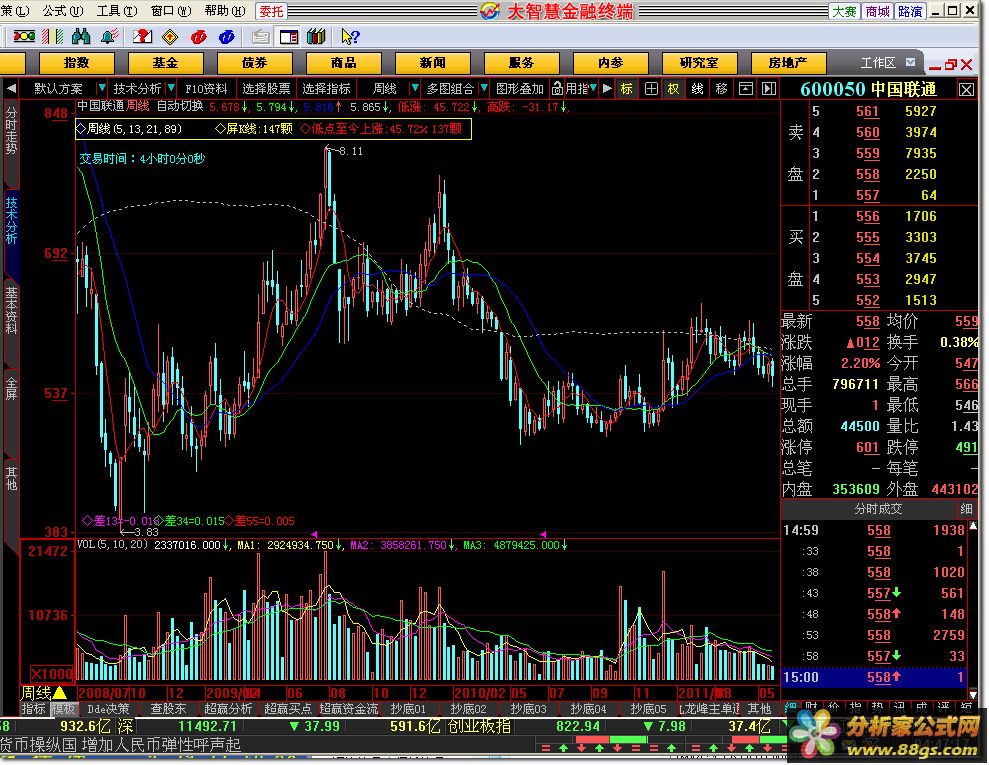Click 图形叠加 in chart toolbar
Image resolution: width=989 pixels, height=765 pixels.
[520, 88]
